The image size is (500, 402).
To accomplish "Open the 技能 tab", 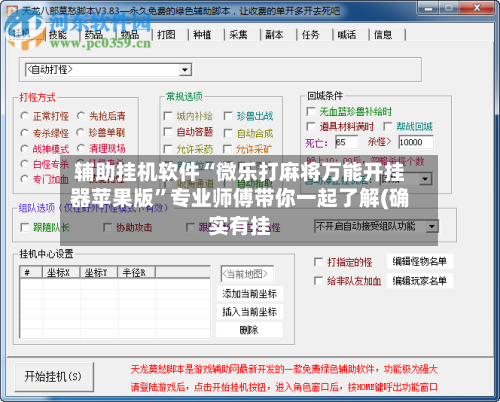I will (x=58, y=35).
